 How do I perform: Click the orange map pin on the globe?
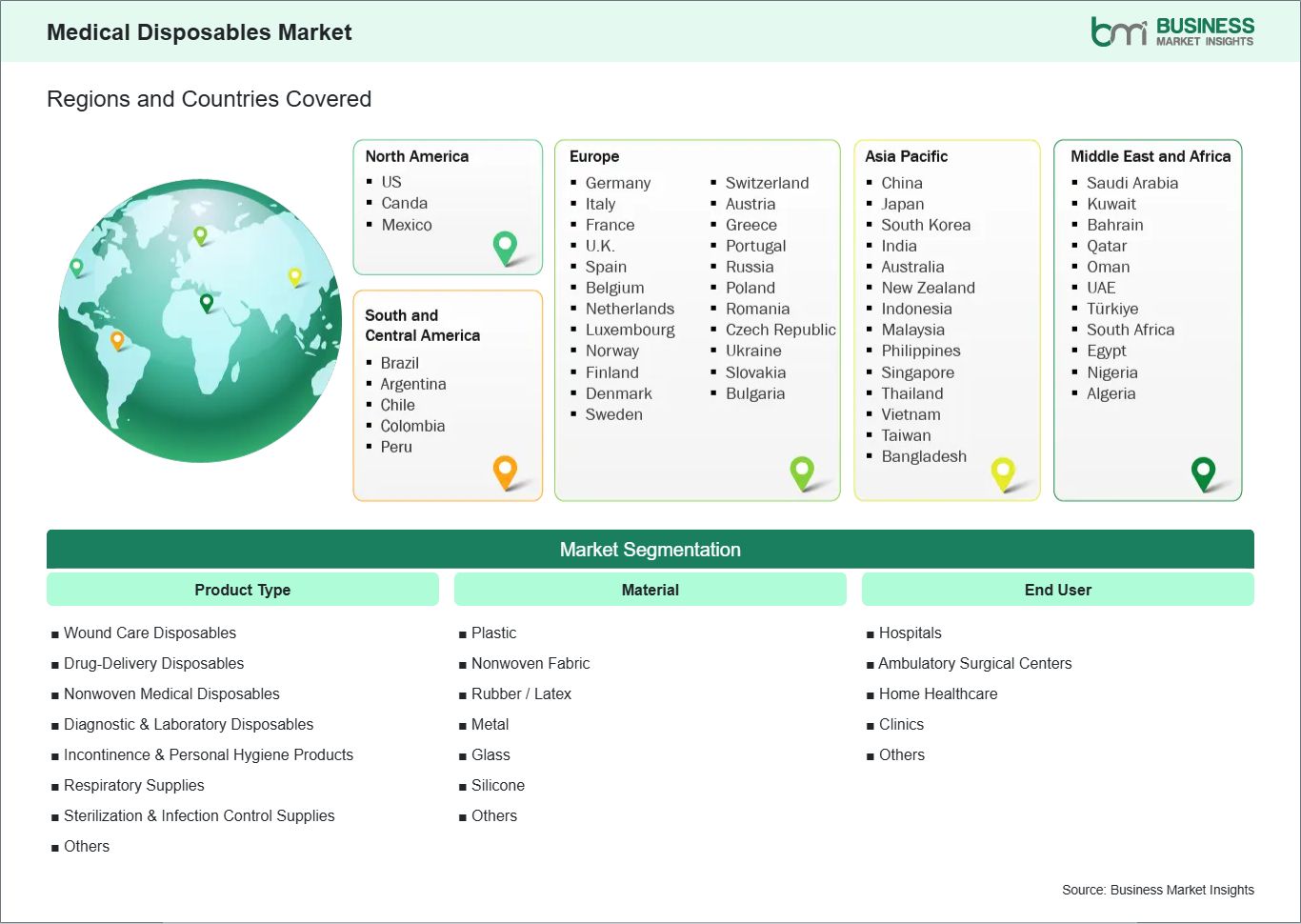coord(118,339)
